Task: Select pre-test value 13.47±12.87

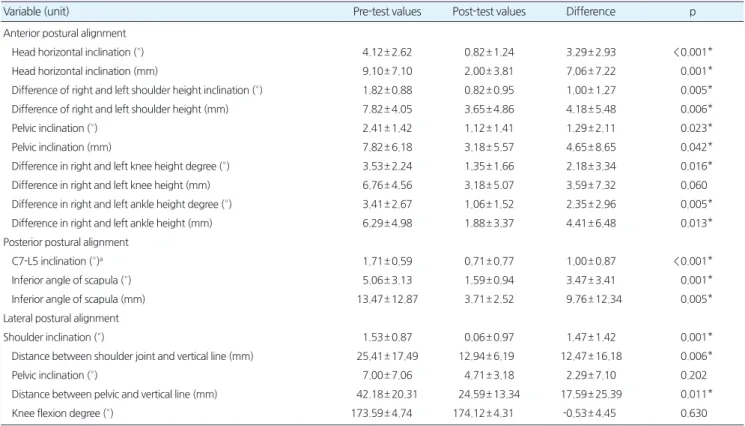Action: tap(387, 299)
